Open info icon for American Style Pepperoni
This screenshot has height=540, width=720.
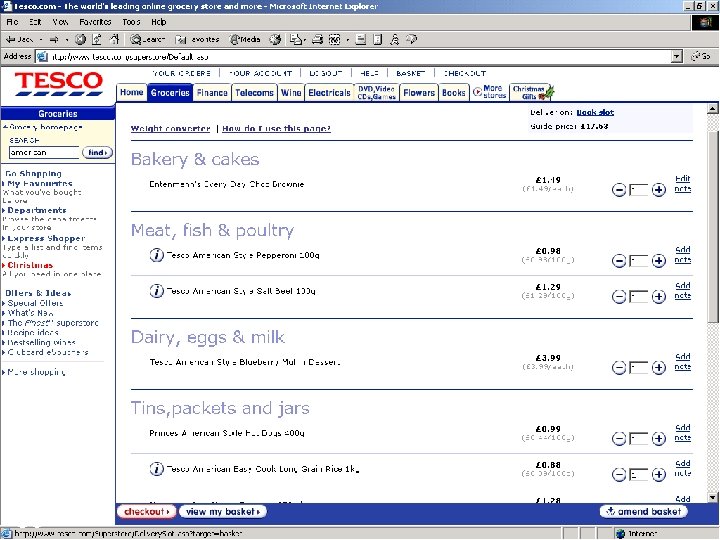(157, 255)
